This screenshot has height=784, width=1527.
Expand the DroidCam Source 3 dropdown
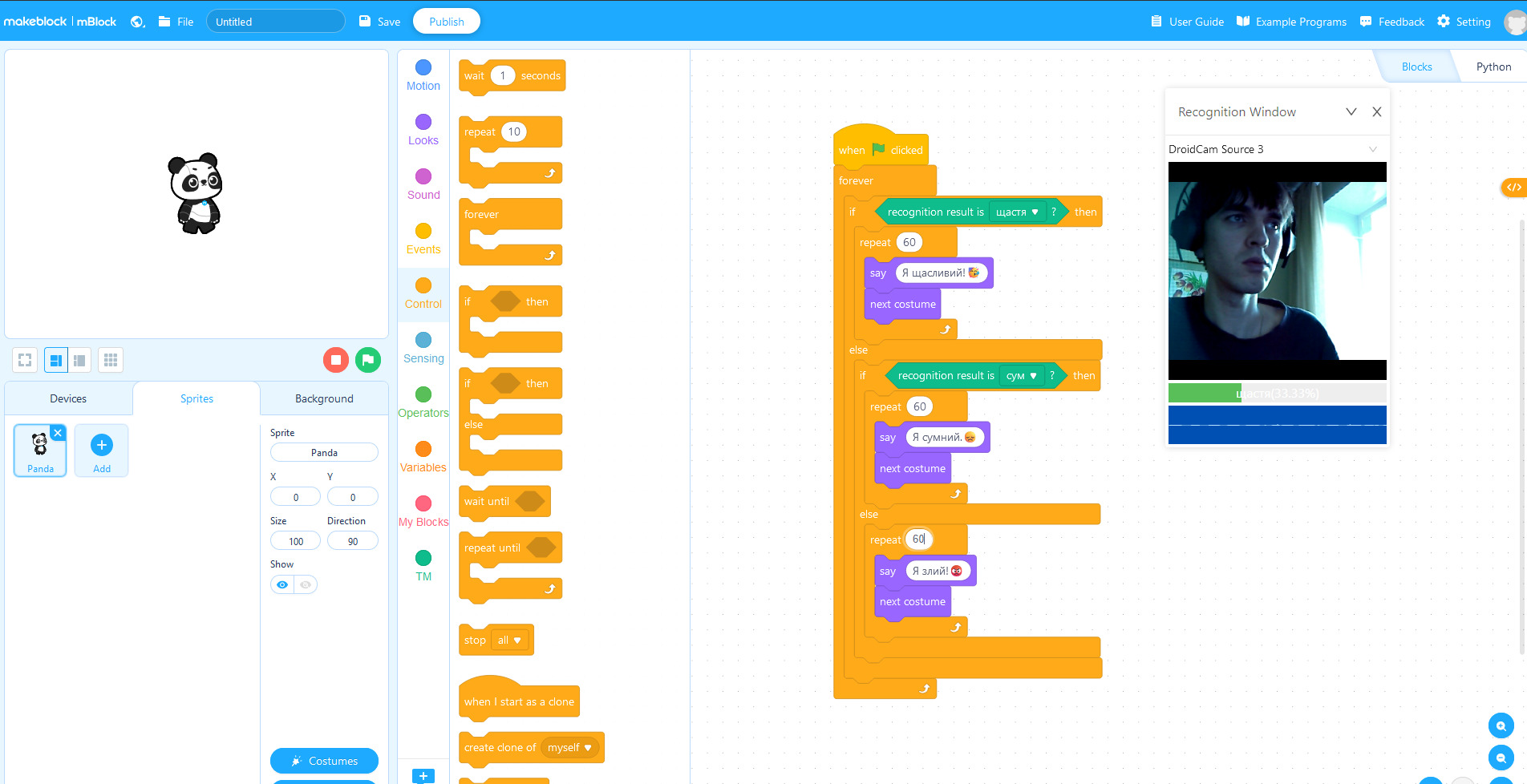pyautogui.click(x=1372, y=149)
